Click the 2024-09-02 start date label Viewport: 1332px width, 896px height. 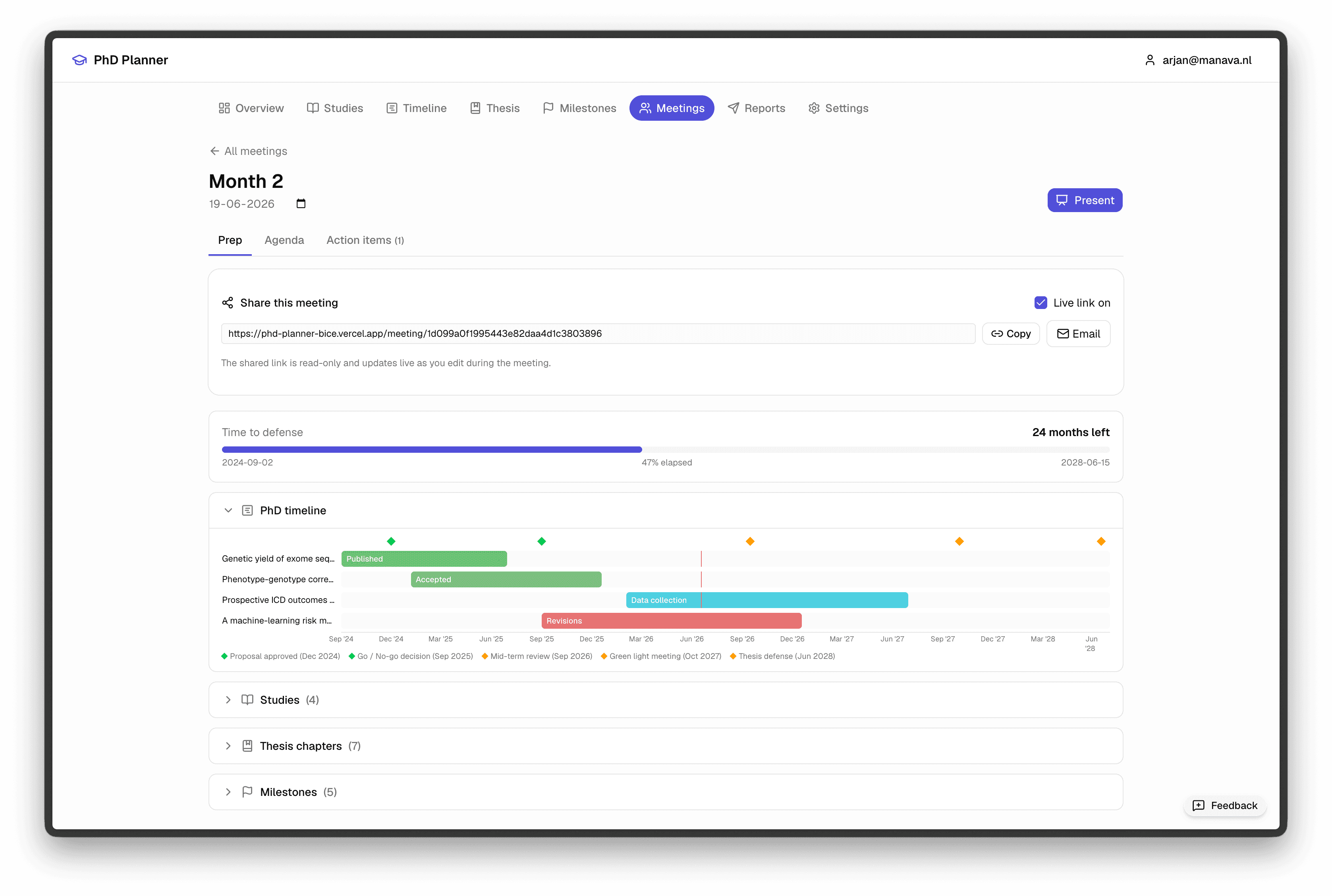click(x=247, y=462)
